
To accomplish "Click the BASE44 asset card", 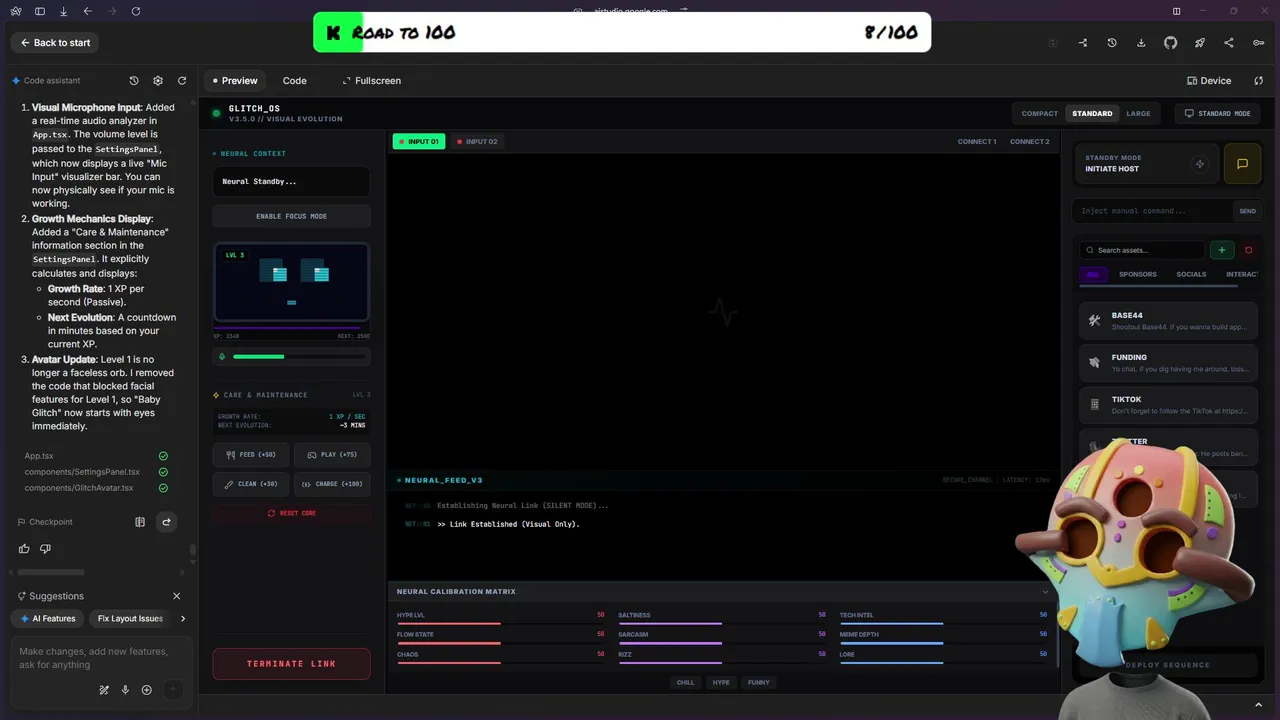I will [x=1168, y=321].
